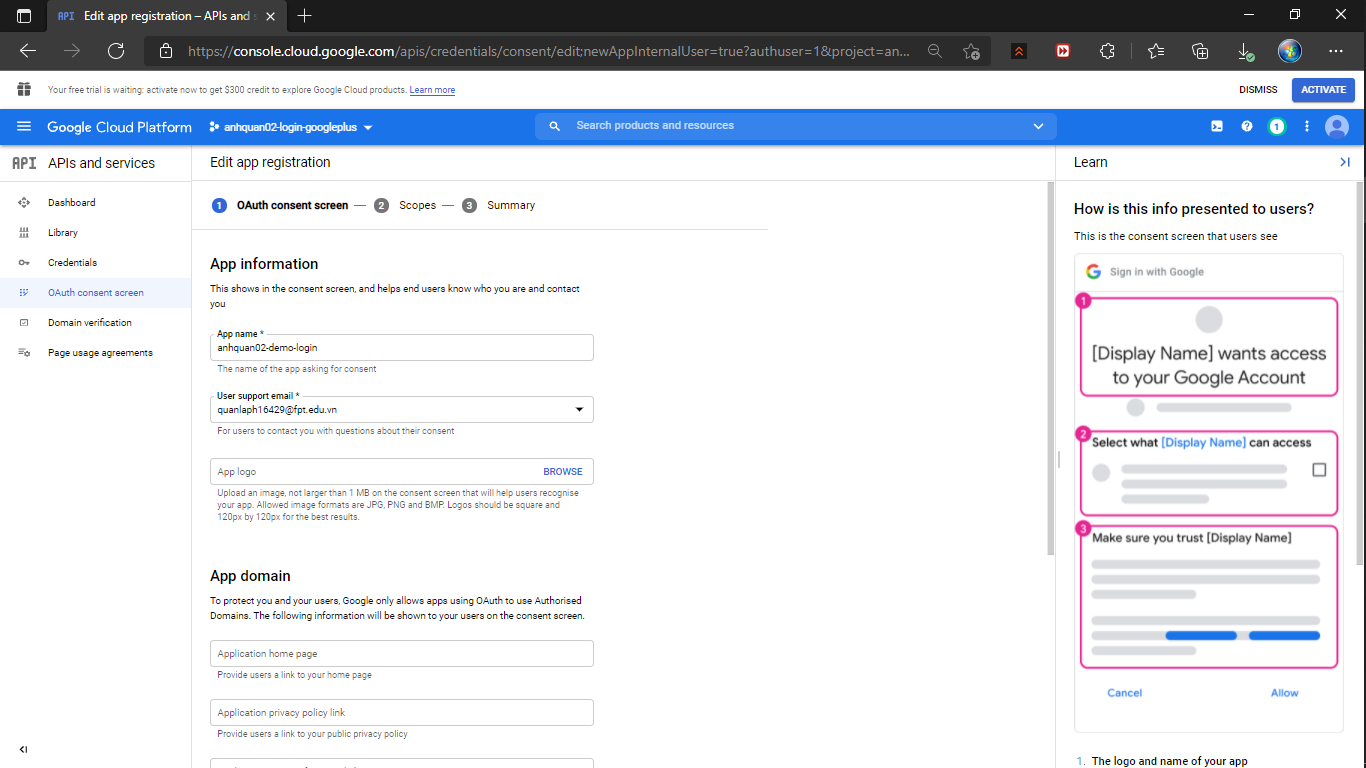Click the Page usage agreements icon

[24, 353]
